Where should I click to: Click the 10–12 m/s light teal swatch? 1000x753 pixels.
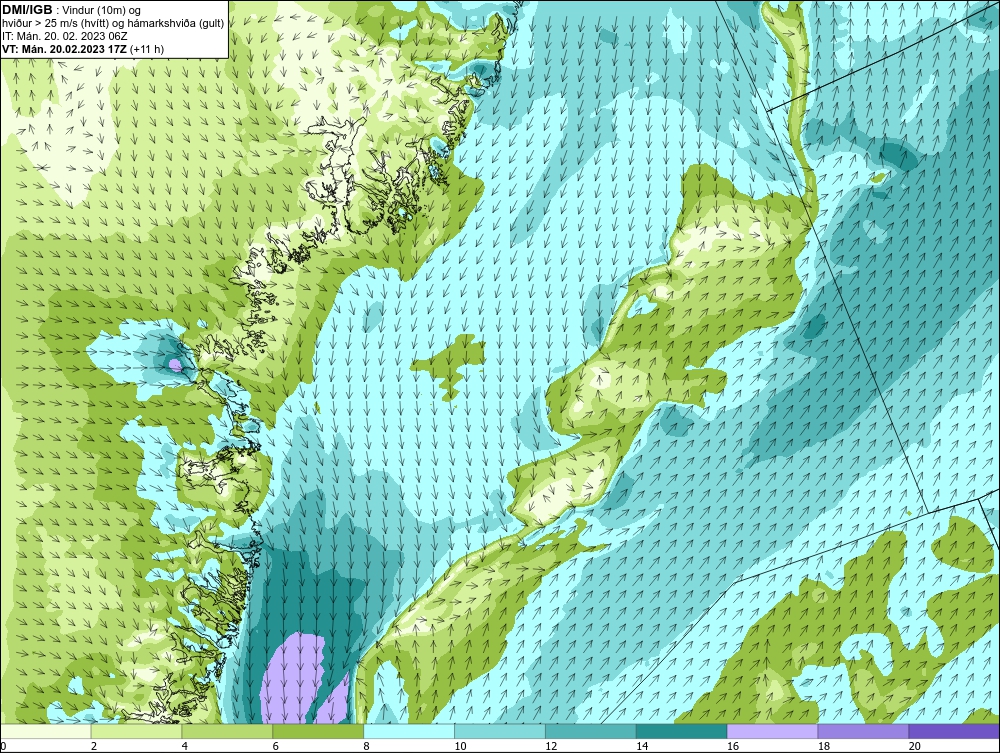tap(500, 731)
